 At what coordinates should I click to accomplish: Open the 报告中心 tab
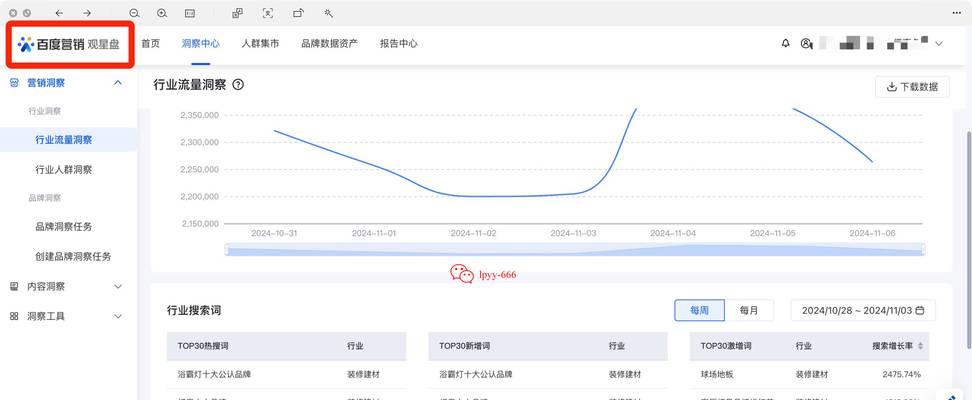pos(399,43)
